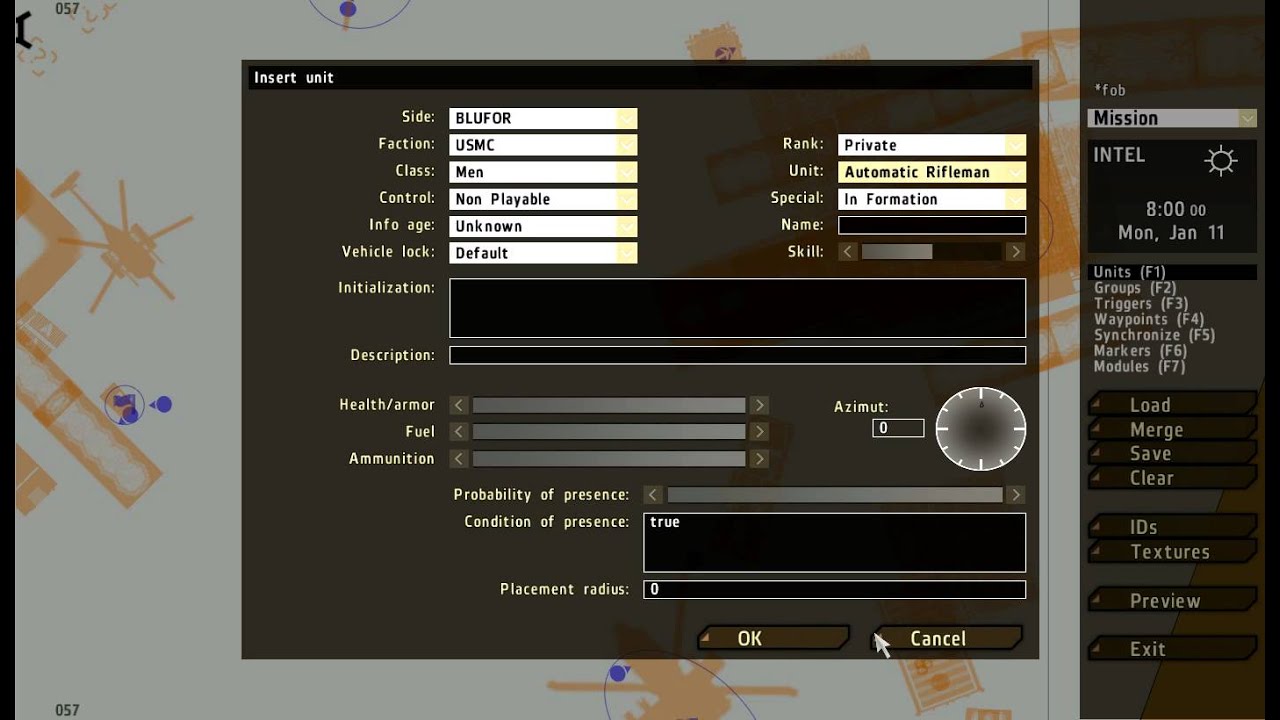Select Units (F1) mode
This screenshot has width=1280, height=720.
point(1172,272)
